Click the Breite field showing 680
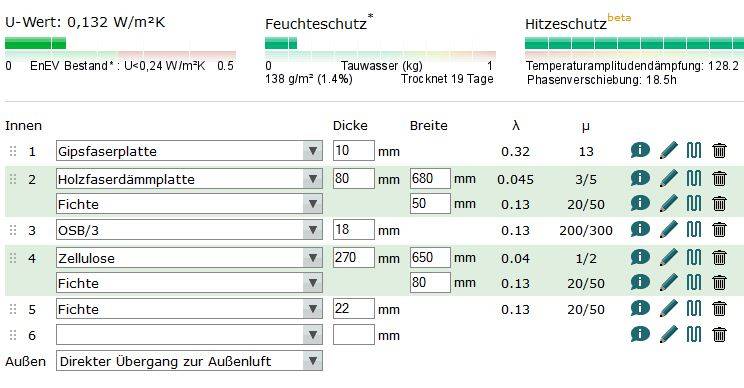The height and width of the screenshot is (388, 744). 430,179
